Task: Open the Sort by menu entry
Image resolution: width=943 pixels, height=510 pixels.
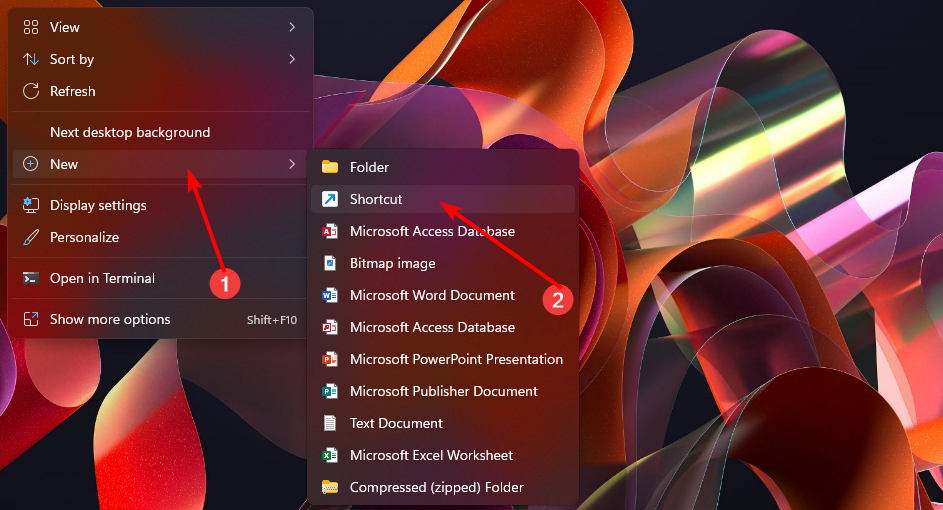Action: pos(161,59)
